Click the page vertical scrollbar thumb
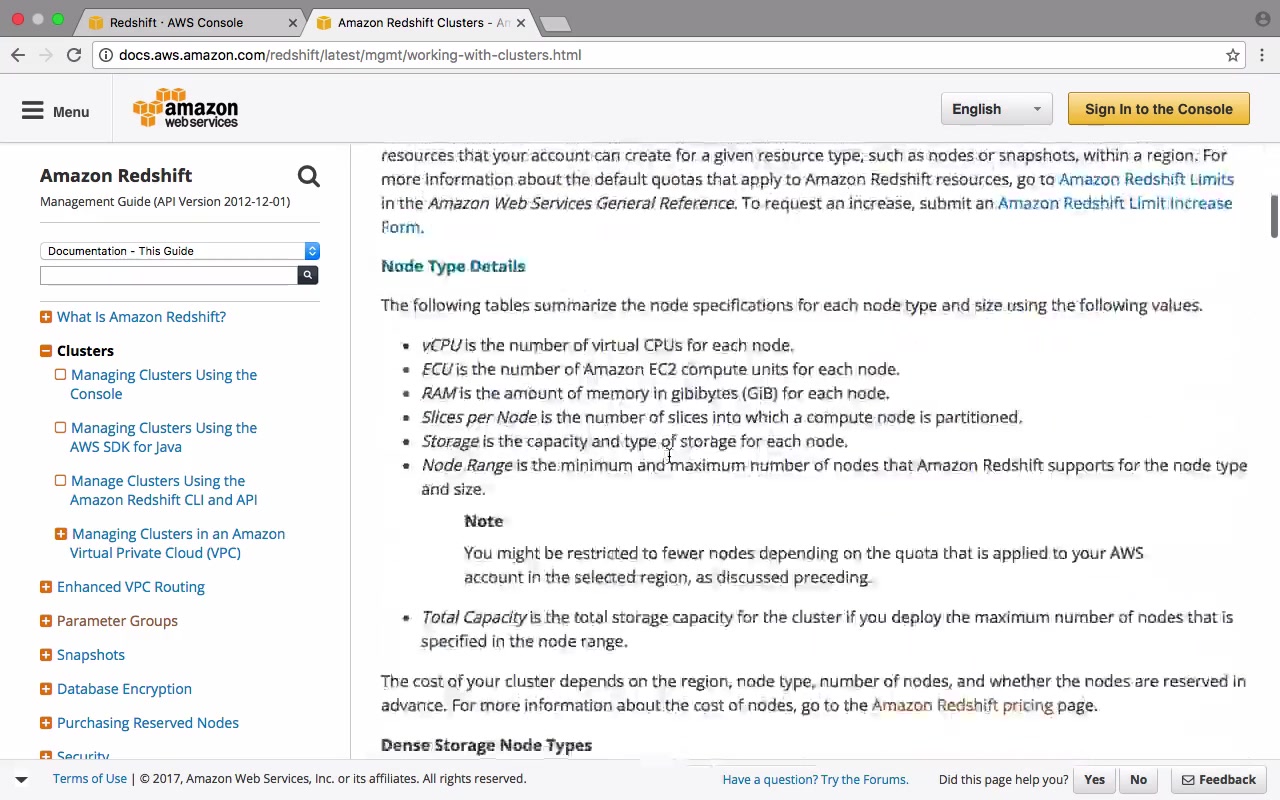 pos(1274,217)
